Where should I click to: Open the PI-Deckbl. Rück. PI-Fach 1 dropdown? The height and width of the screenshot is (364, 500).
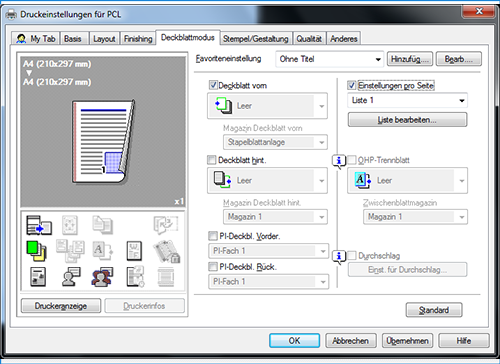(269, 282)
